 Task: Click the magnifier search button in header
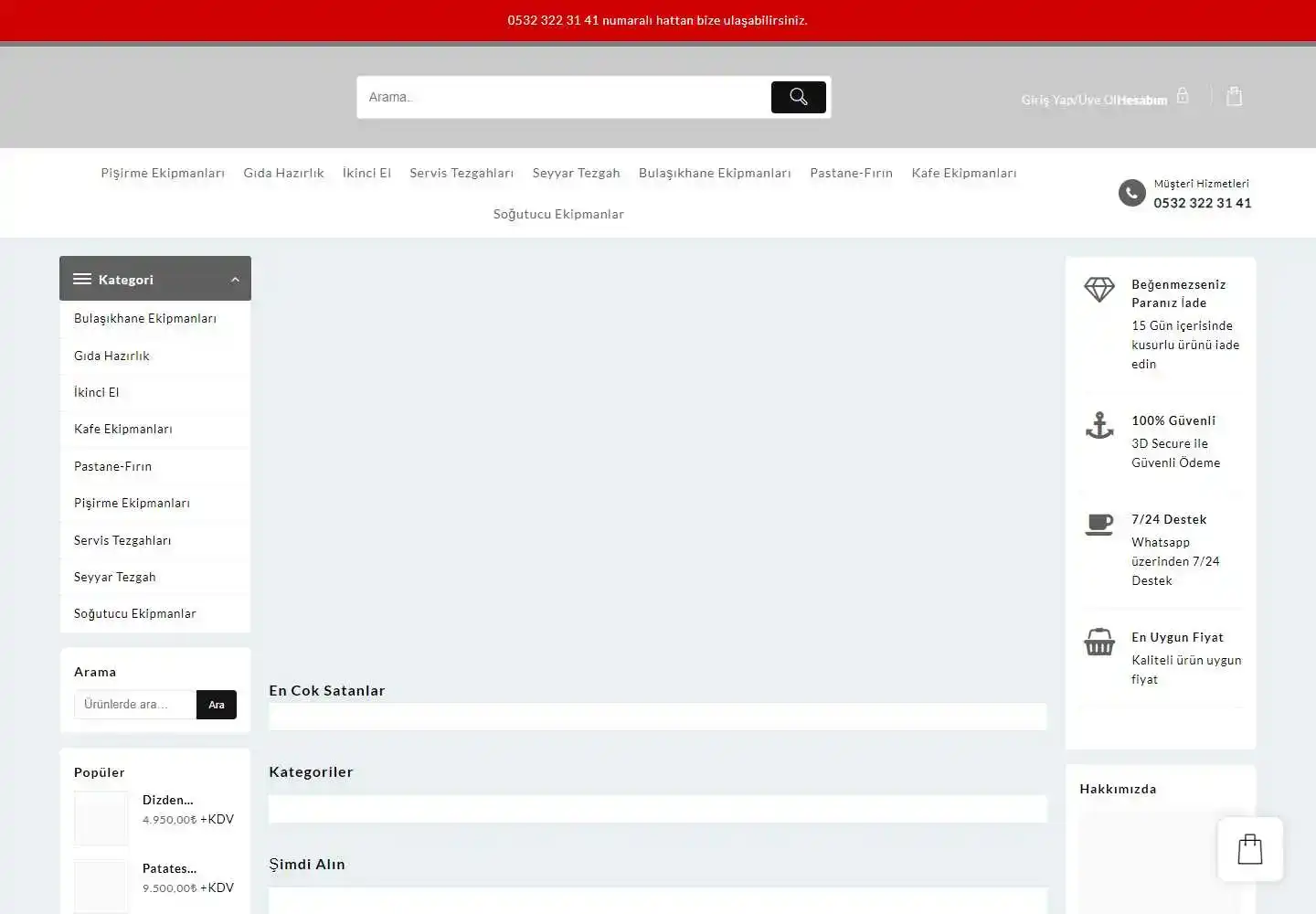click(x=798, y=97)
